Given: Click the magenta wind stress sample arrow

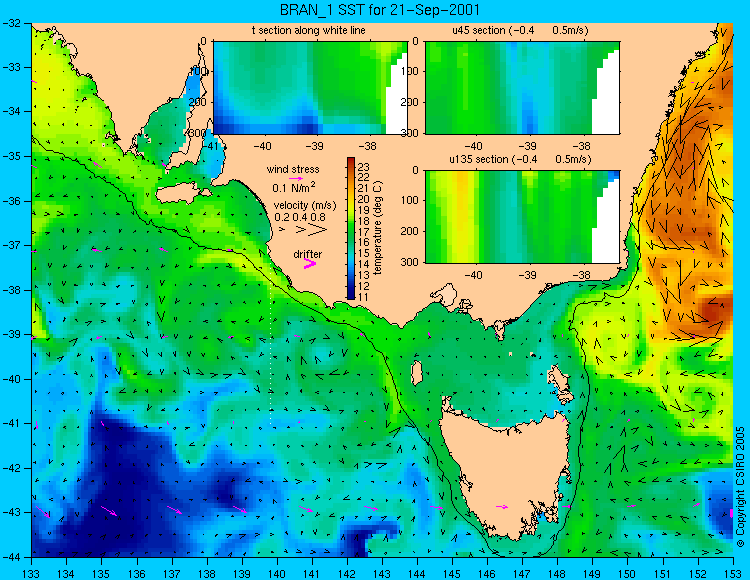Looking at the screenshot, I should 296,178.
